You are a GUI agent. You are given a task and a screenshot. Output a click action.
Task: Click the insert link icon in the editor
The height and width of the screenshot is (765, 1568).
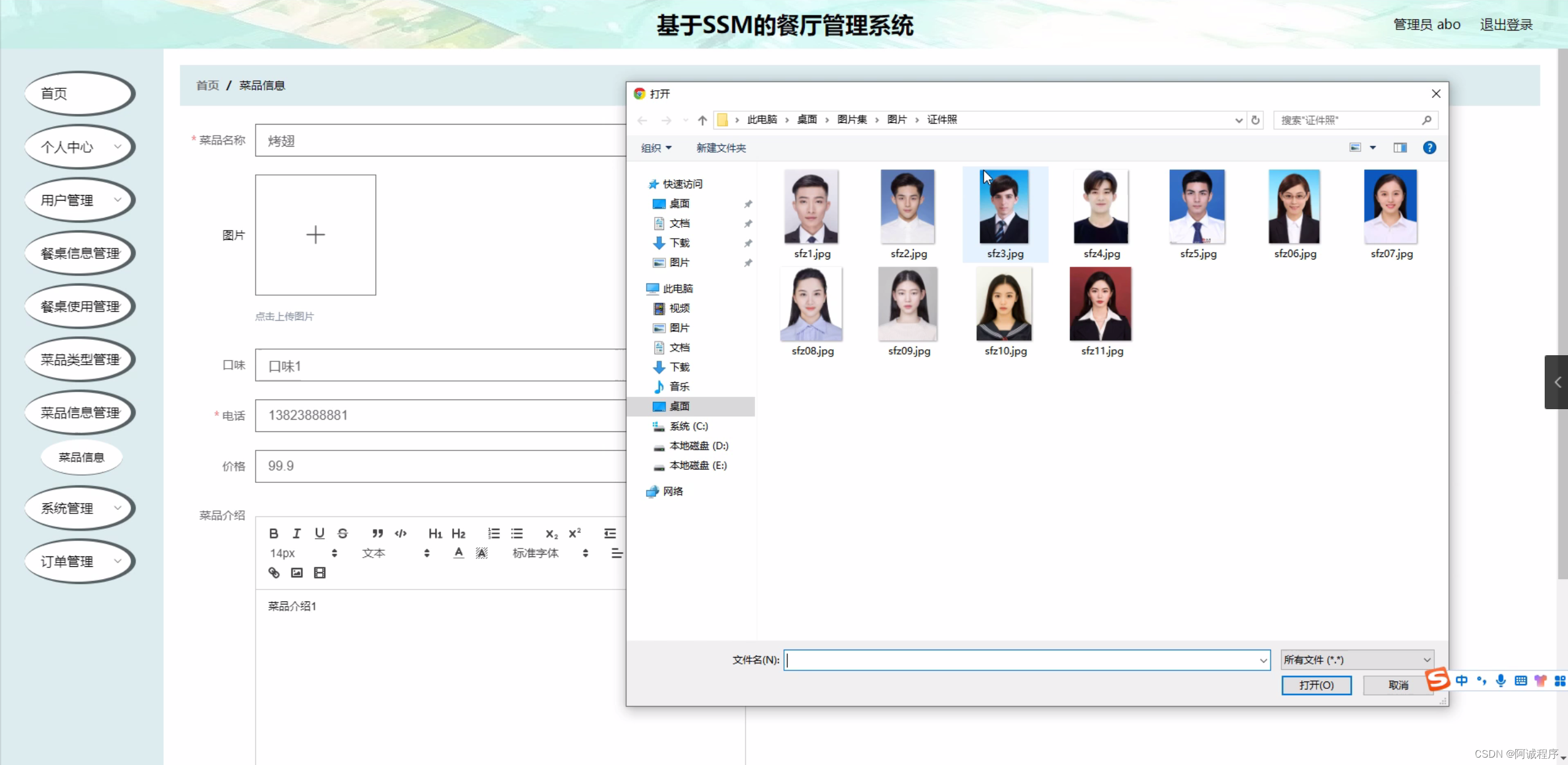point(274,572)
